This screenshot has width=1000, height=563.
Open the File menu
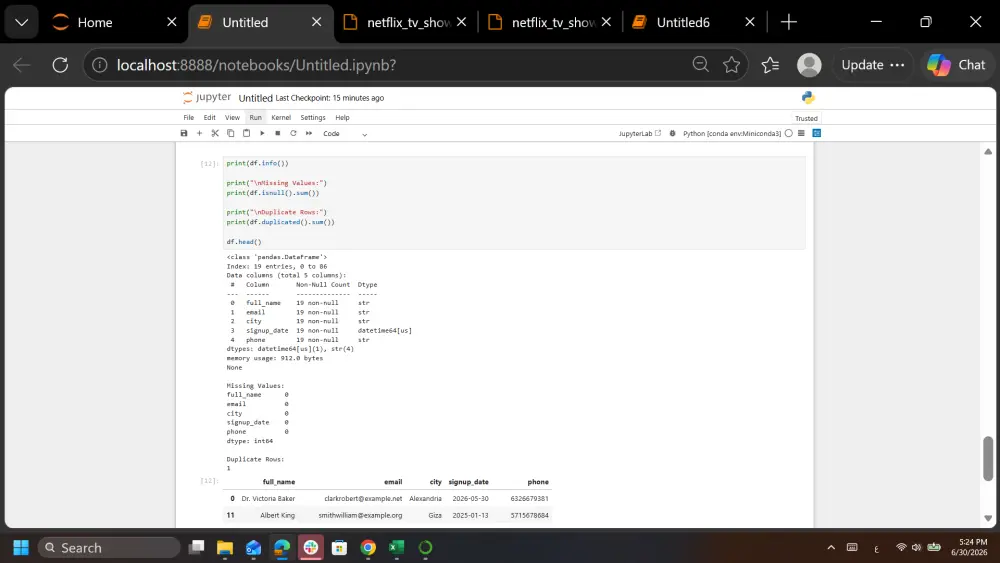click(x=189, y=117)
